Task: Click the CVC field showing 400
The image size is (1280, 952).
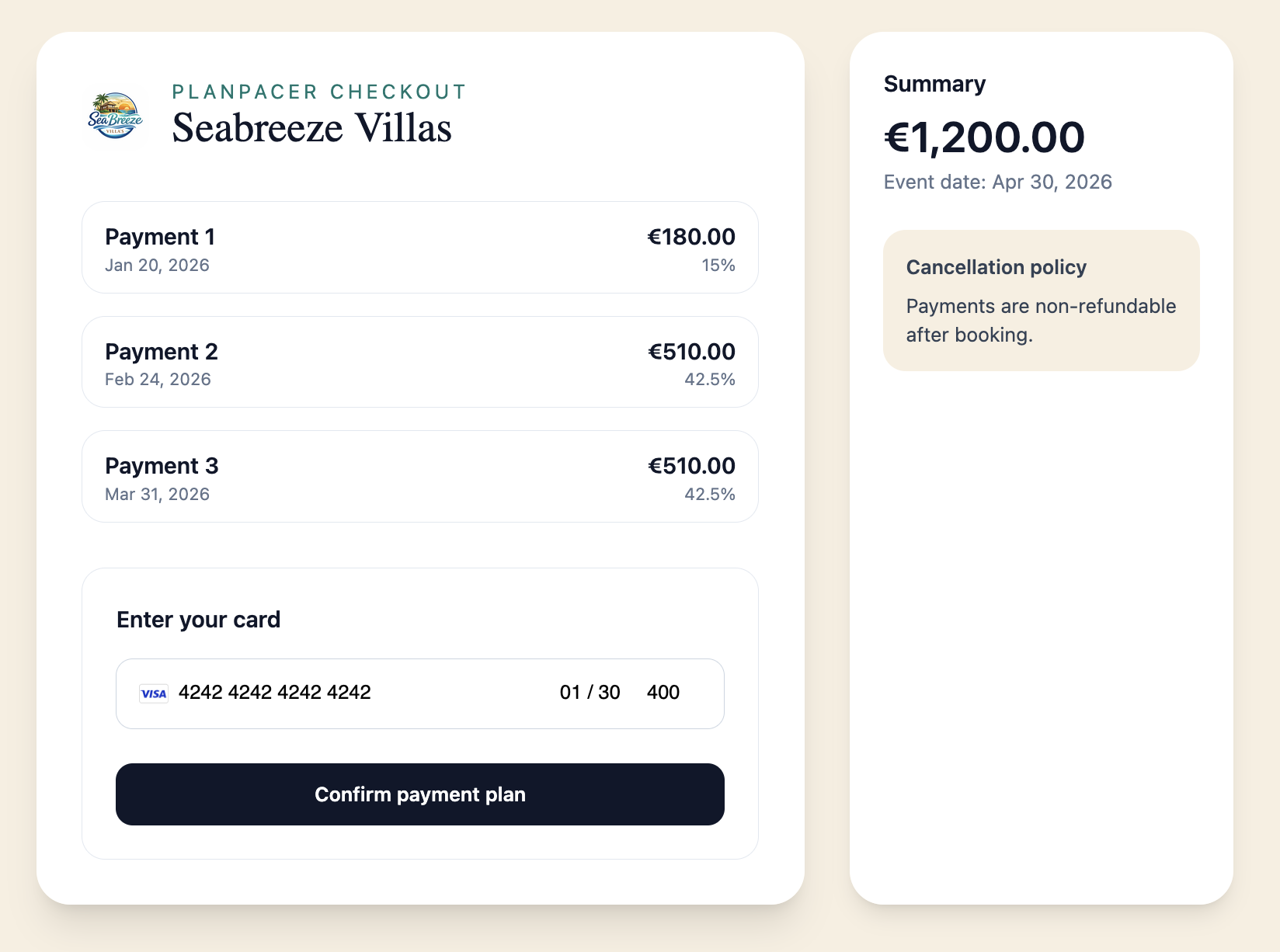Action: click(x=663, y=693)
